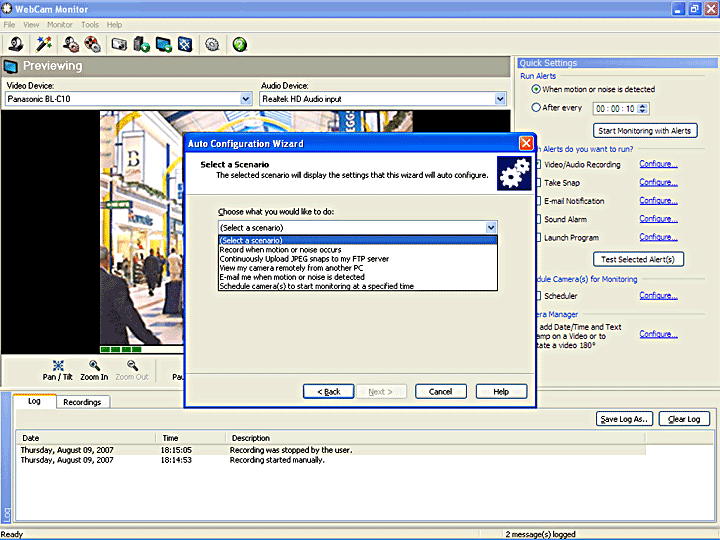The height and width of the screenshot is (540, 720).
Task: Click the wizard's Cancel button
Action: pyautogui.click(x=441, y=392)
